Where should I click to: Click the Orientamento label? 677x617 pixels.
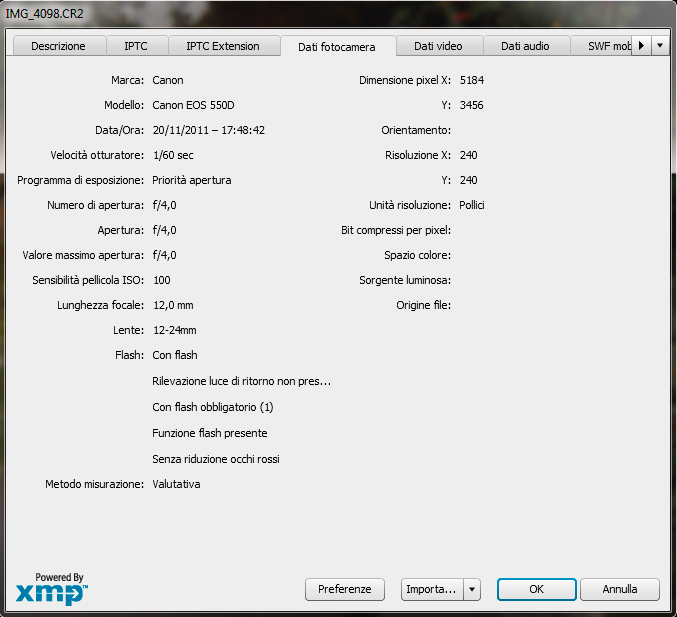pyautogui.click(x=416, y=130)
